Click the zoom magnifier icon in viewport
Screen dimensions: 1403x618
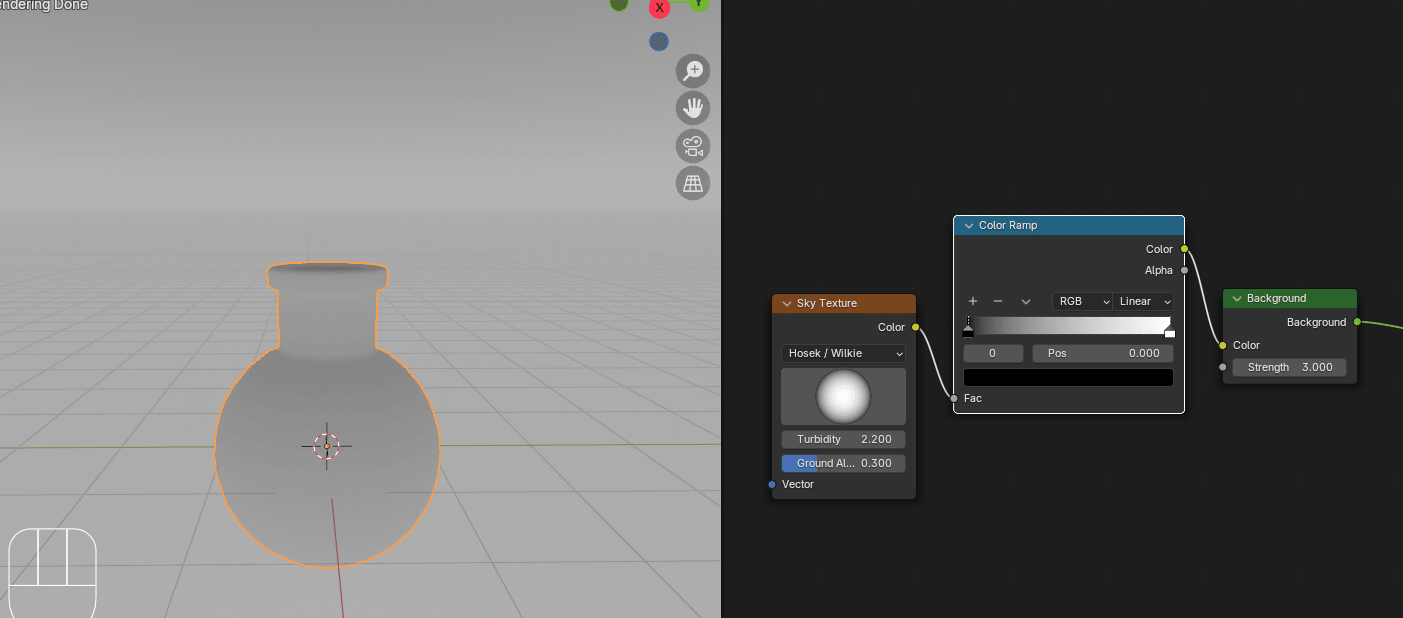692,71
